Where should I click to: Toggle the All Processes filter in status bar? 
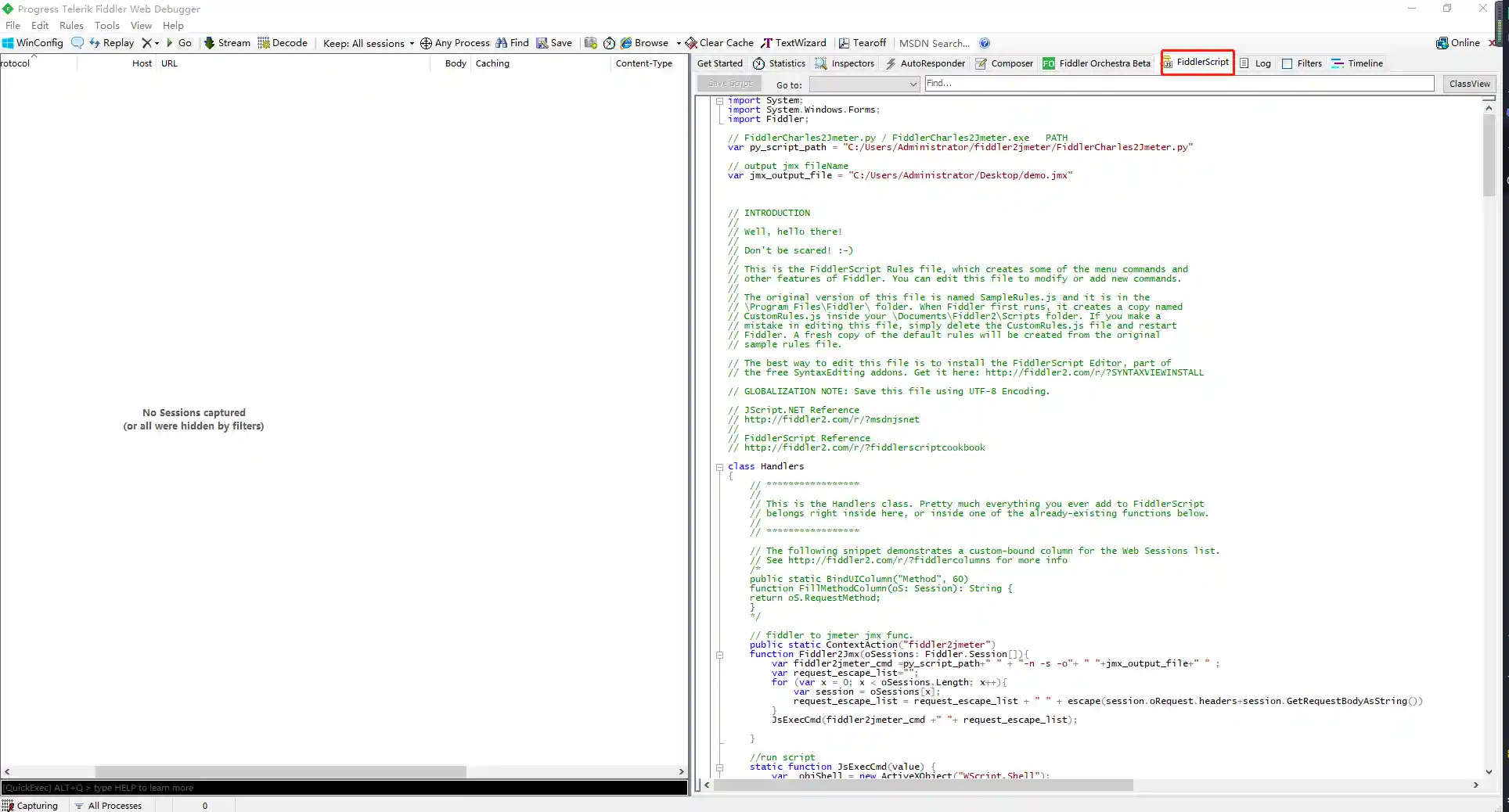108,805
